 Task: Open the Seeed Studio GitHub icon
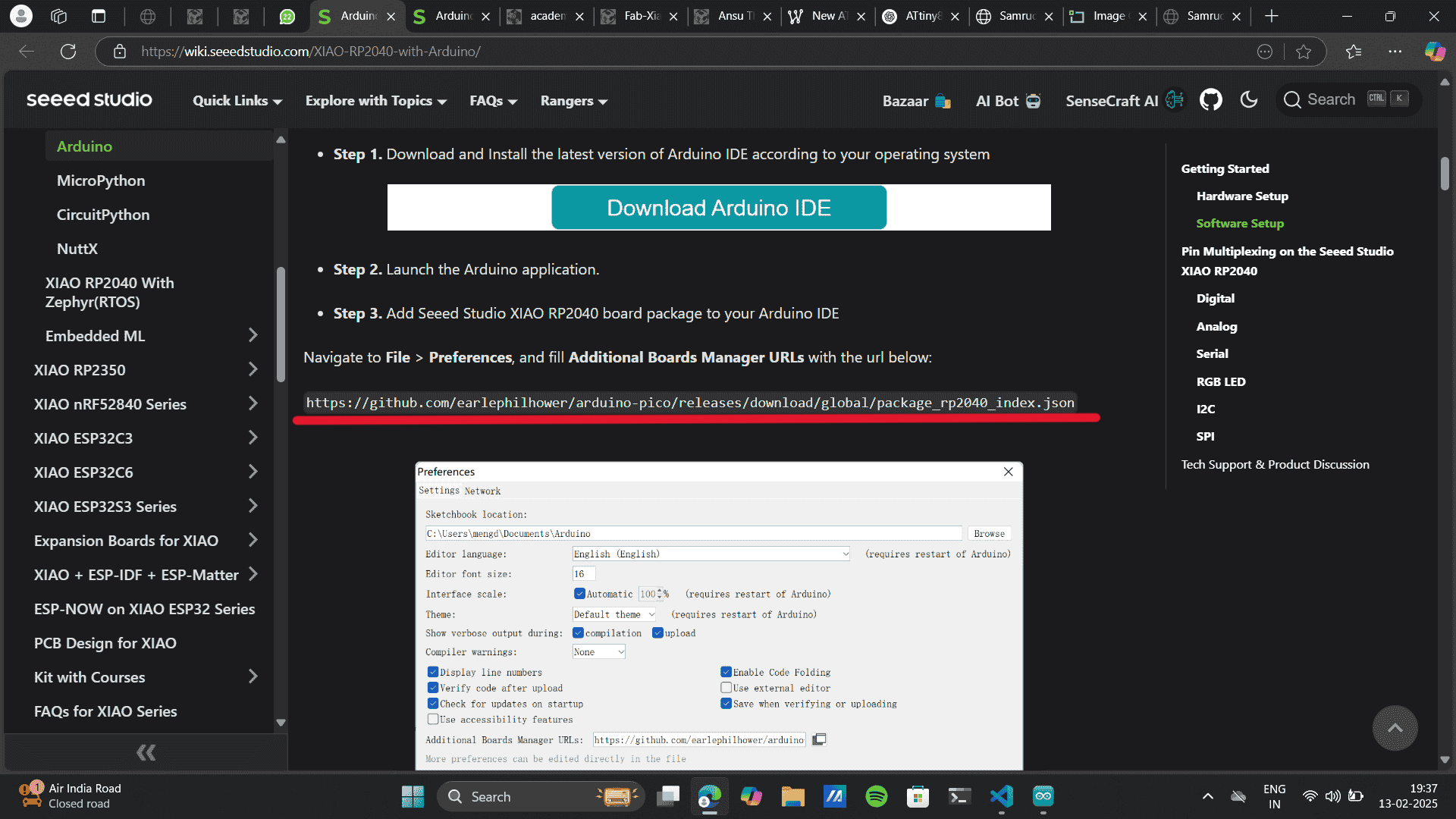click(1210, 99)
